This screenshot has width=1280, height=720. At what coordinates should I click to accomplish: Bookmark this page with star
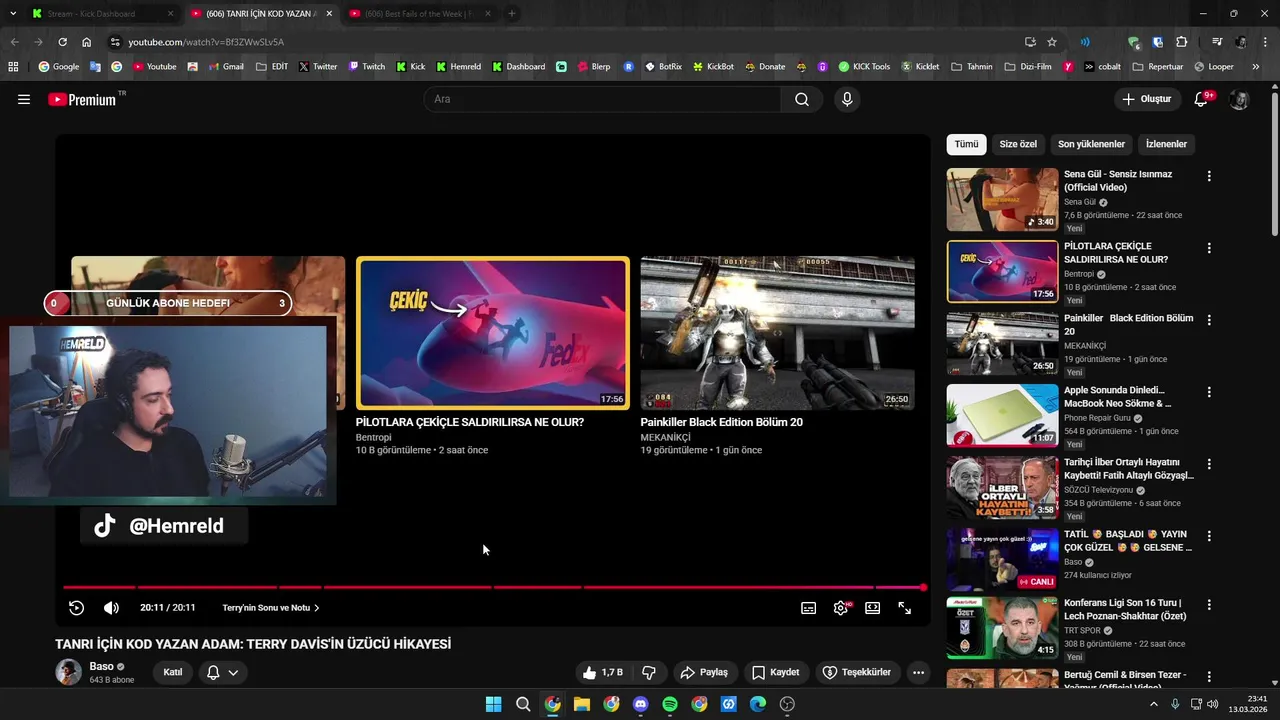[x=1052, y=42]
